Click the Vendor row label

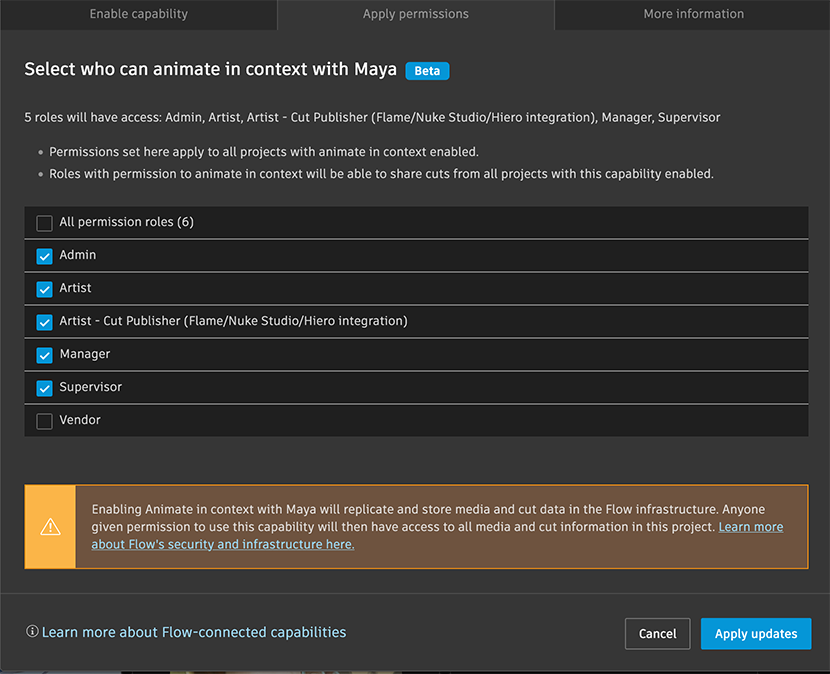80,420
